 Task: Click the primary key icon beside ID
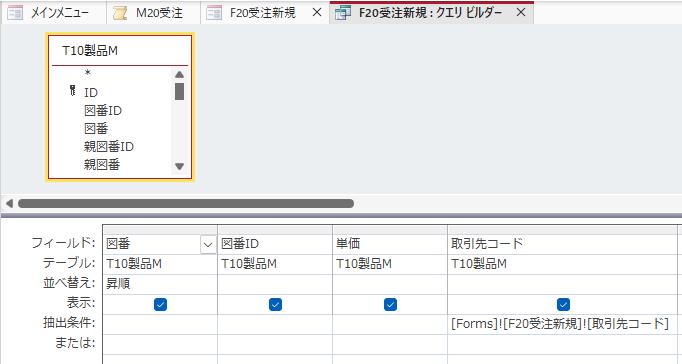72,90
